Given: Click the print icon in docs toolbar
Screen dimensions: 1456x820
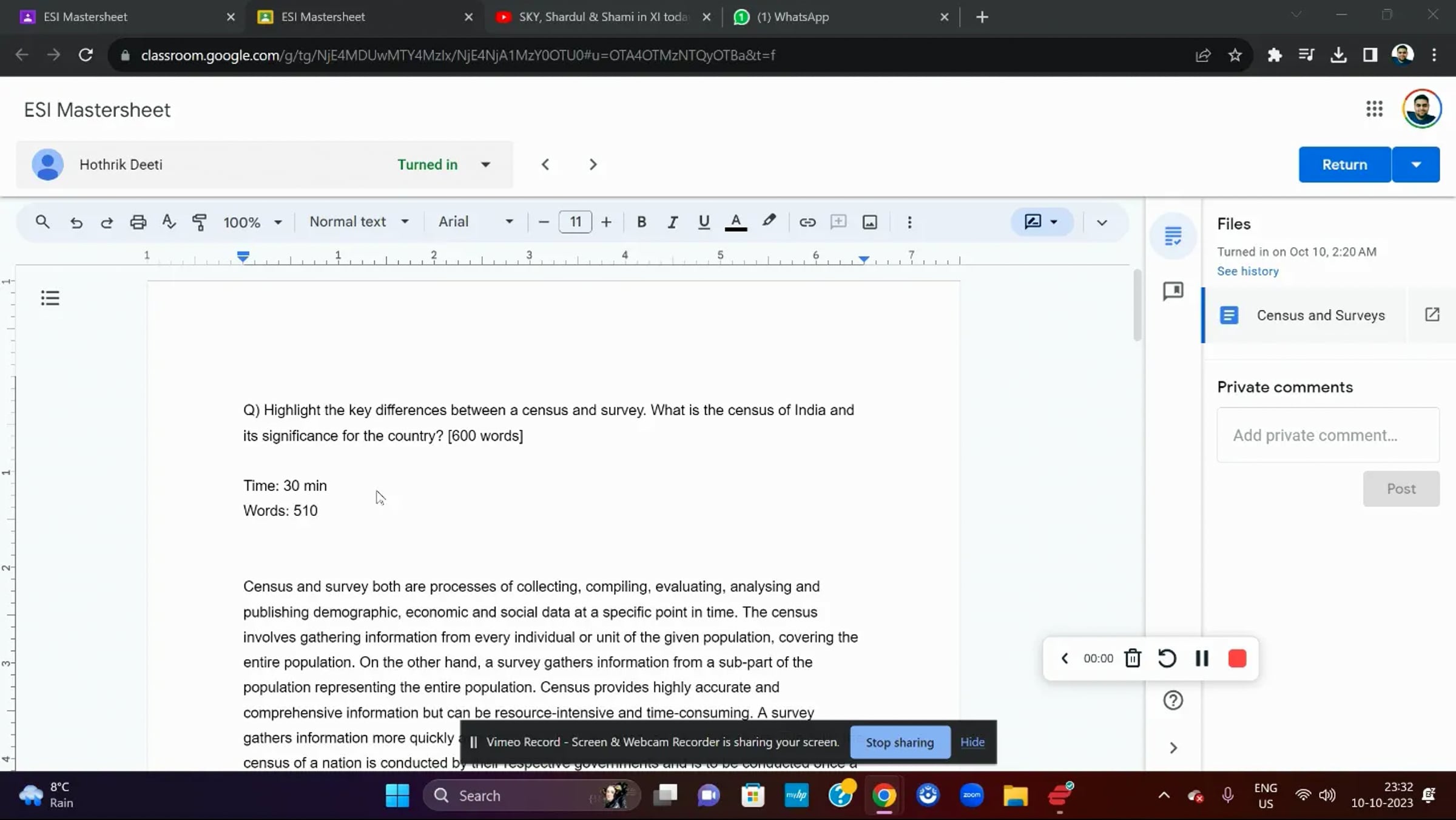Looking at the screenshot, I should pos(138,222).
